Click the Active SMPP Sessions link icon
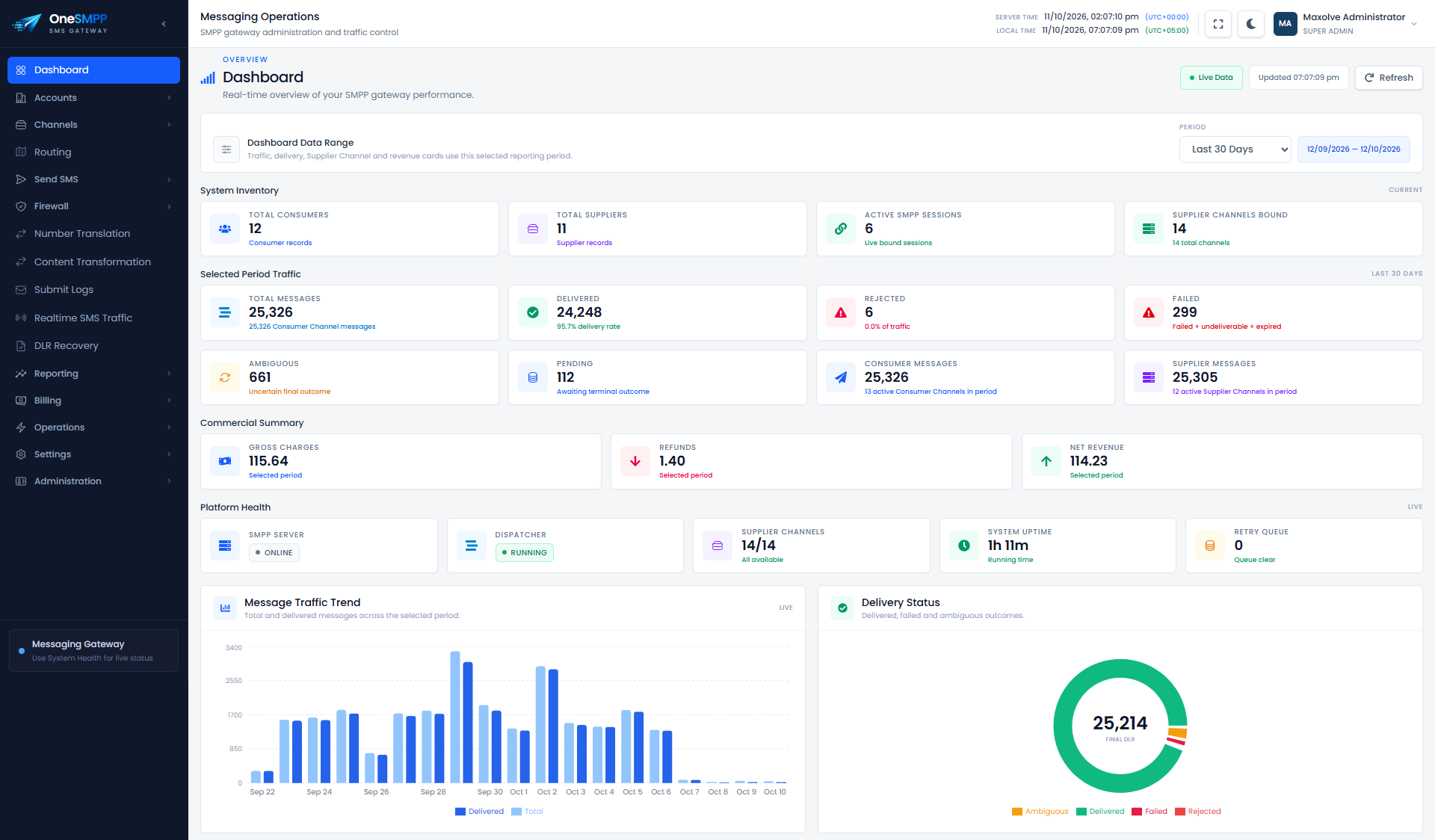The image size is (1435, 840). [x=841, y=229]
